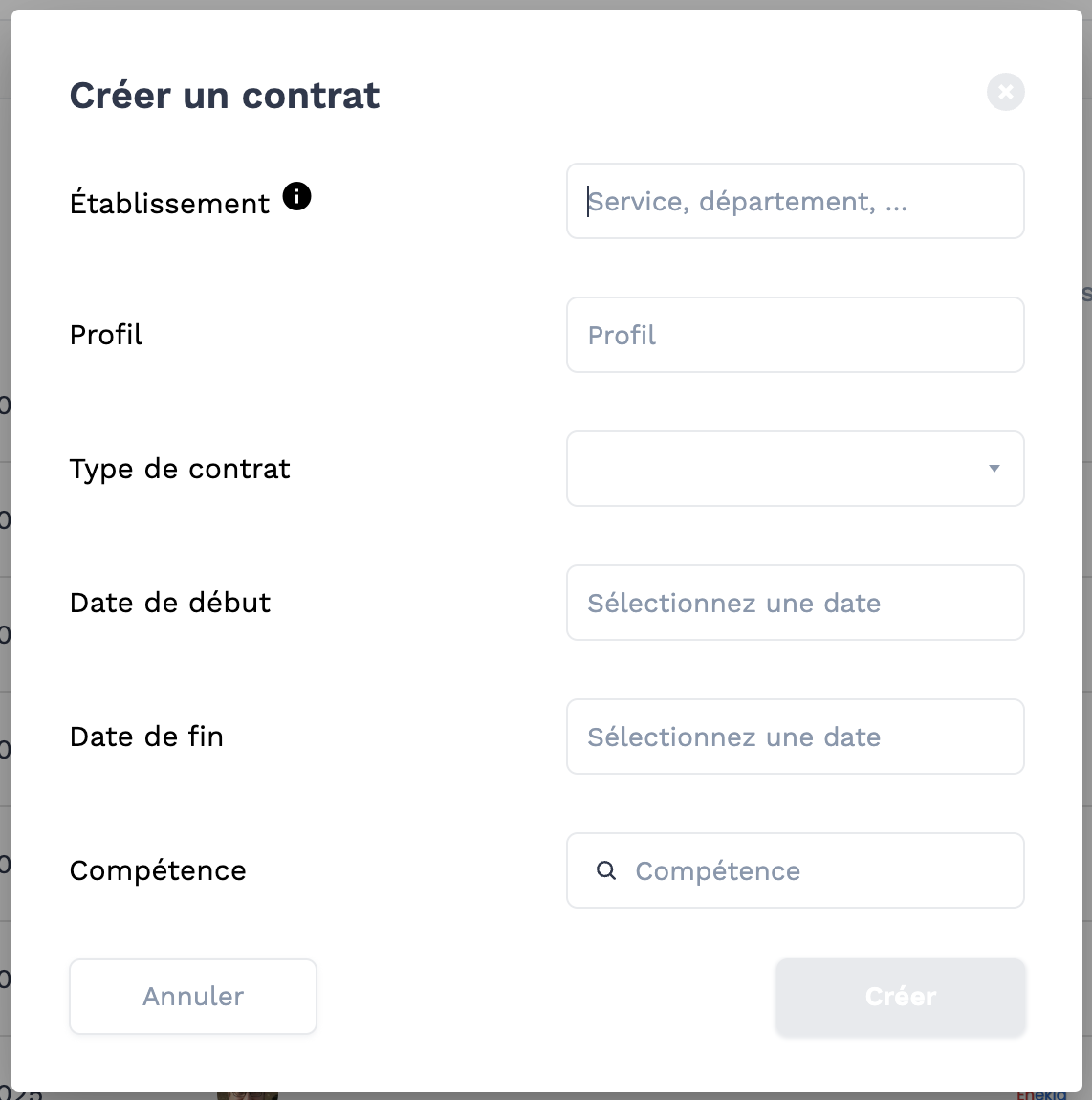Focus the Service, département input field

796,201
